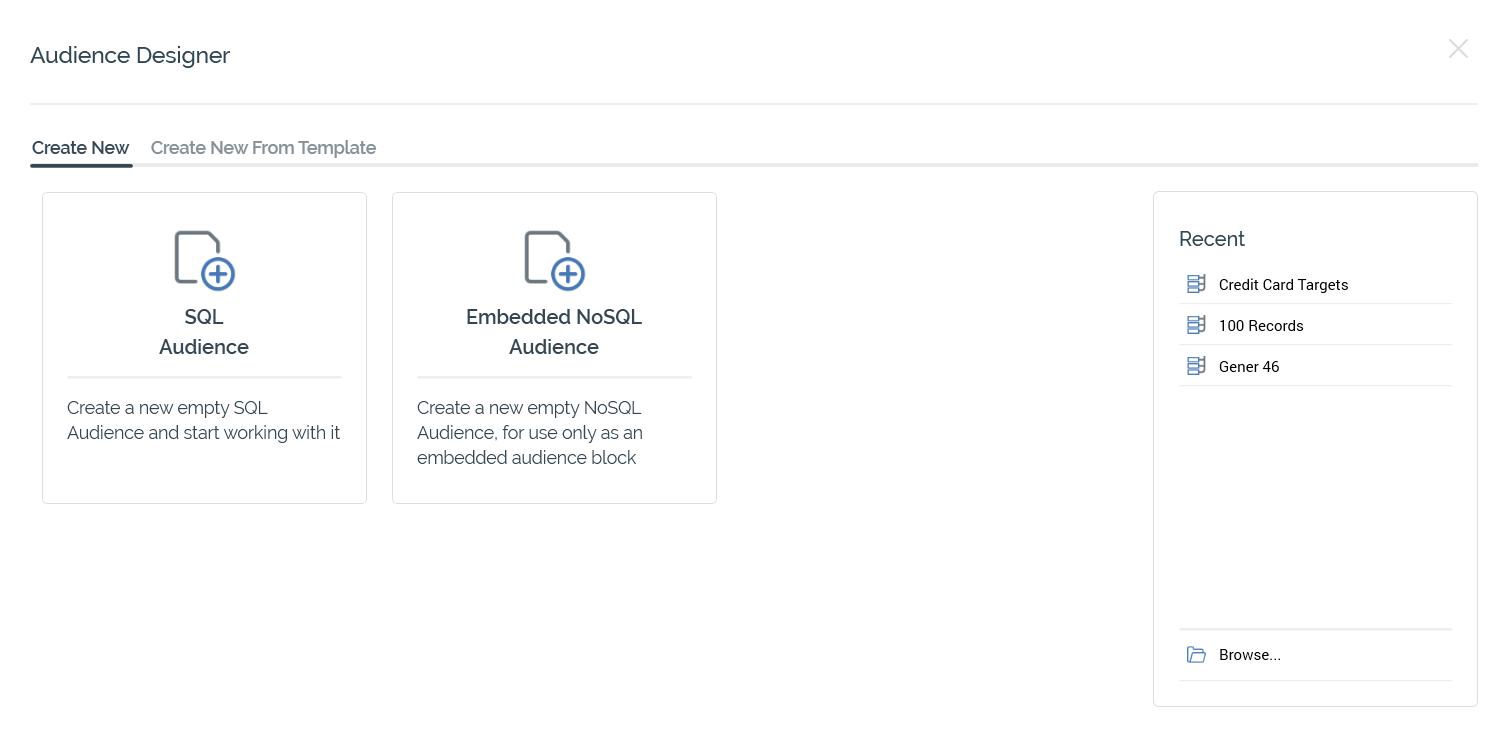Click the NoSQL embedded audience block description
The image size is (1506, 736).
click(x=530, y=433)
